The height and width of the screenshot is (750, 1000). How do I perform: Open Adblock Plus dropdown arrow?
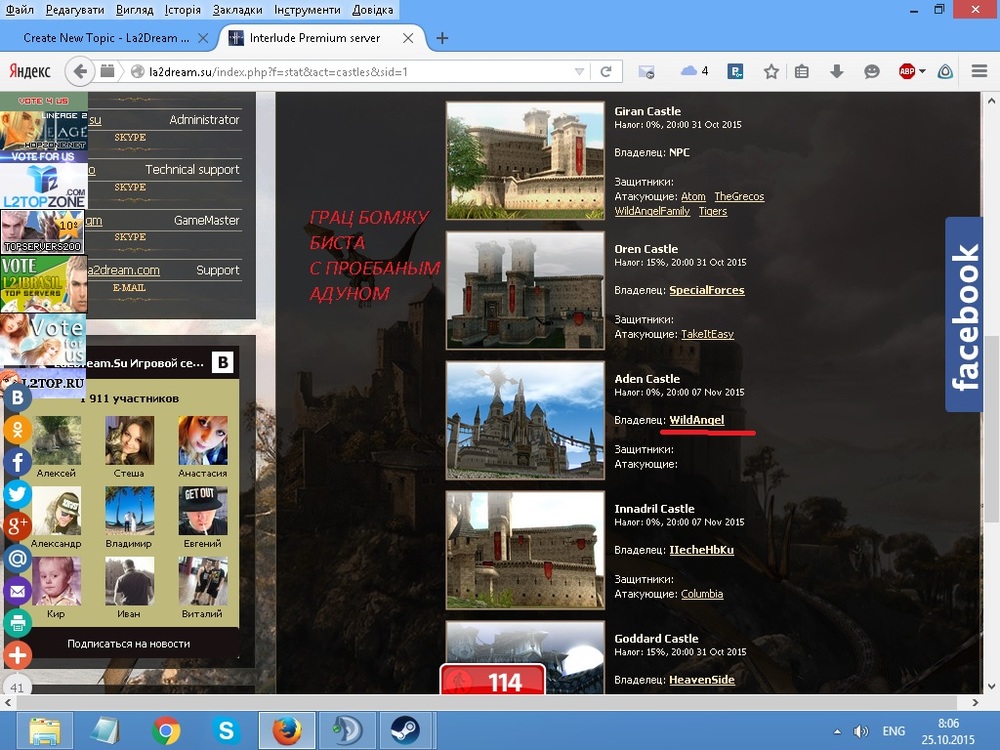(x=922, y=72)
